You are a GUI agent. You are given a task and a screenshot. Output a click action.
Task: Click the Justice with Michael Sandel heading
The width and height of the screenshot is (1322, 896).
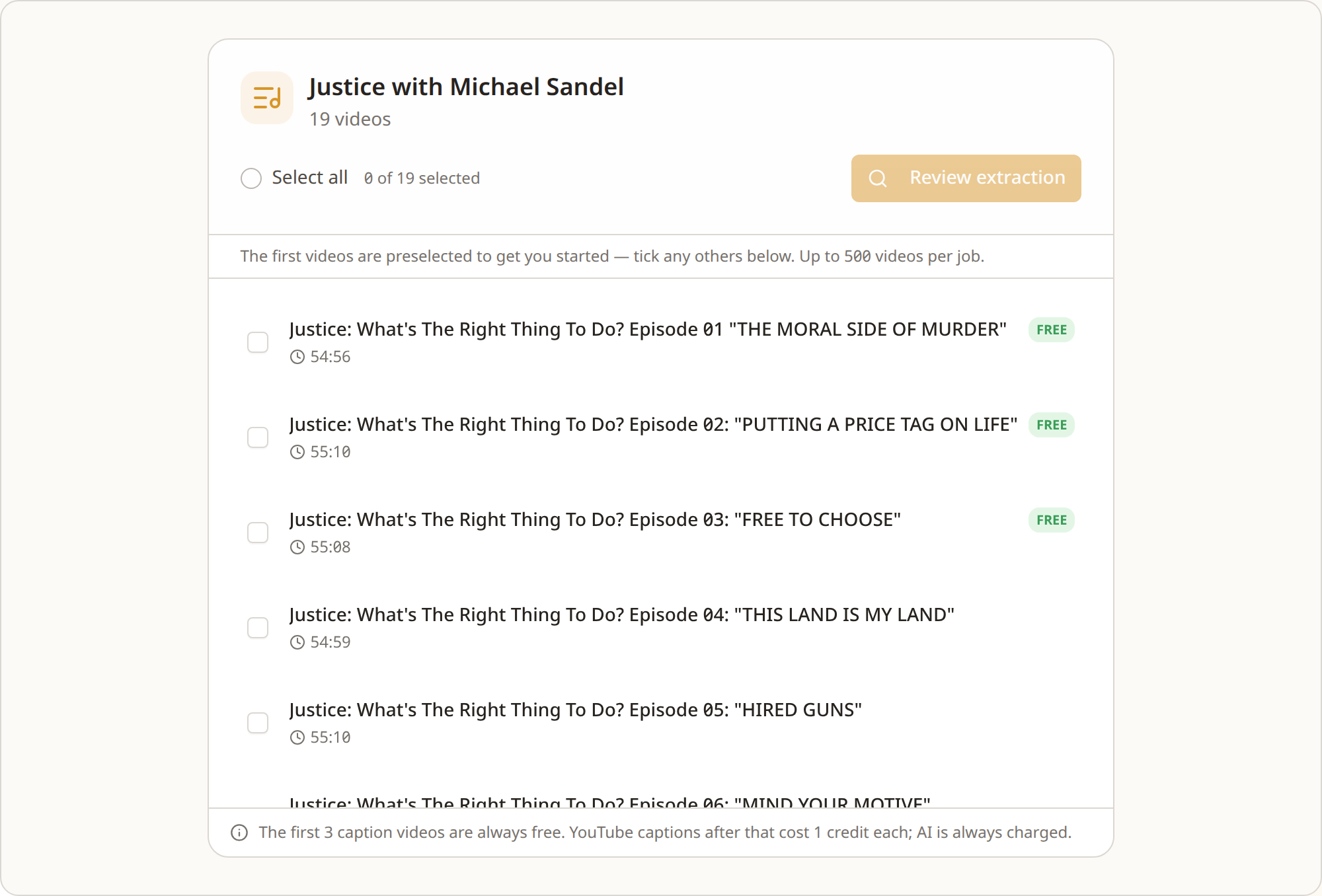click(466, 87)
